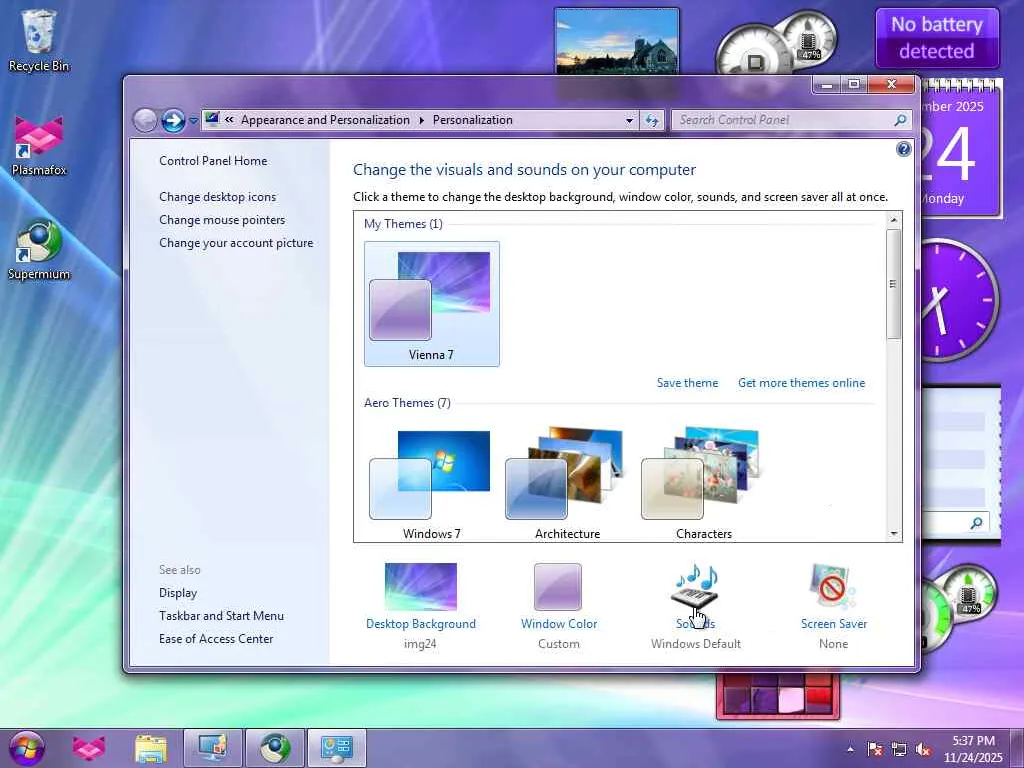
Task: Click the muted volume tray icon
Action: 923,750
